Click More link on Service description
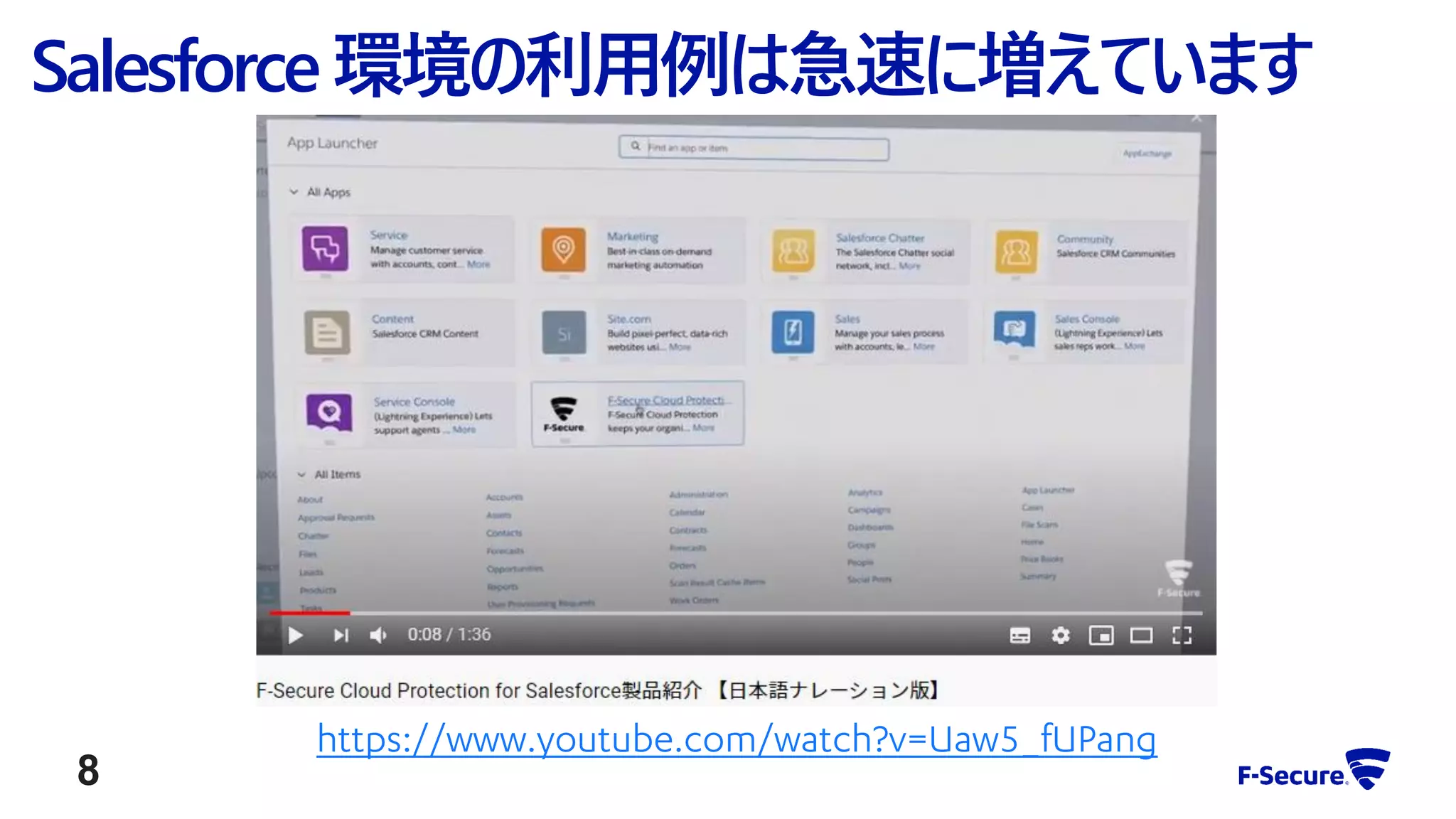Viewport: 1456px width, 819px height. 478,264
